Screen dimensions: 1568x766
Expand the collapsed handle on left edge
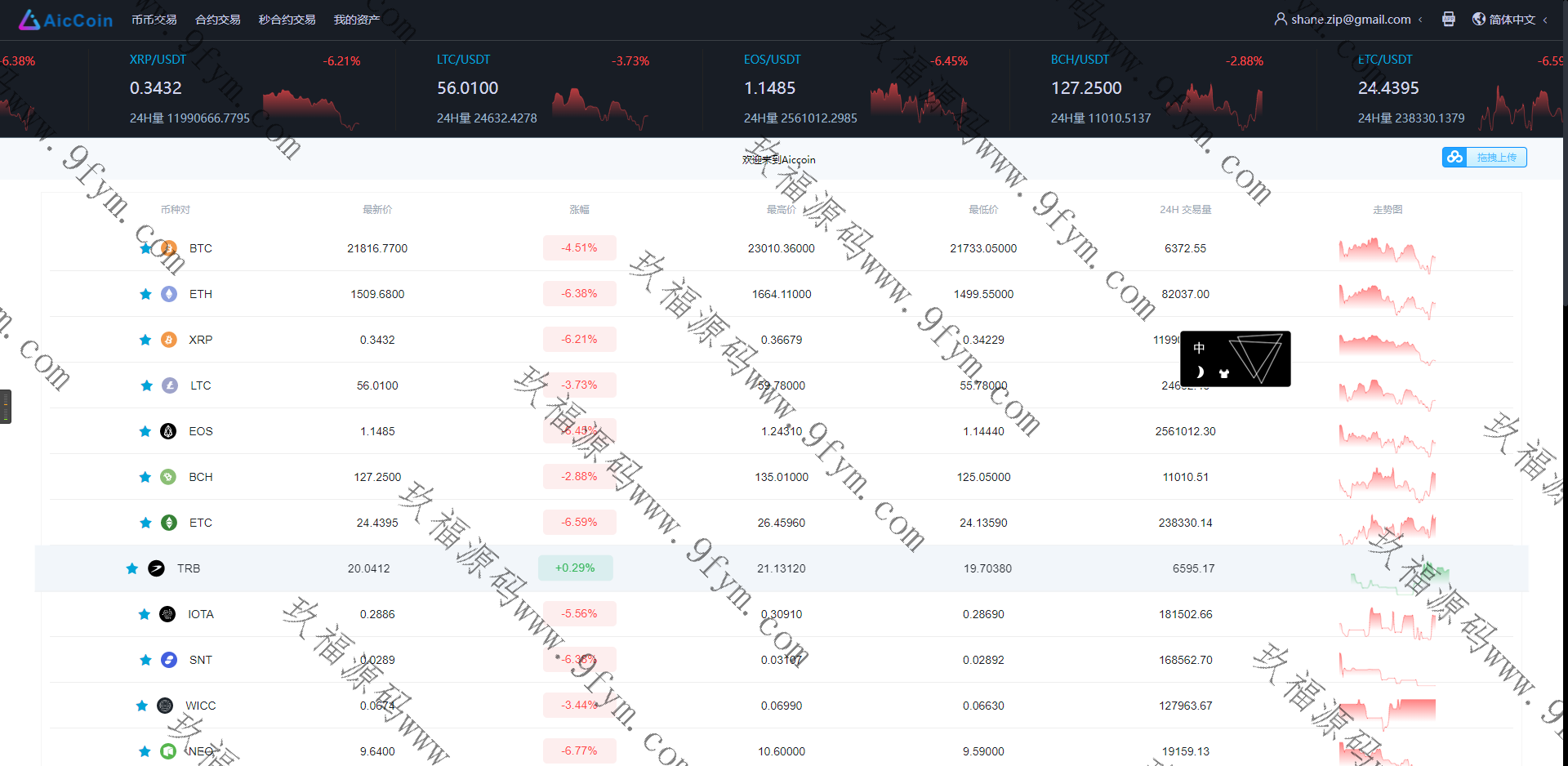click(x=6, y=406)
